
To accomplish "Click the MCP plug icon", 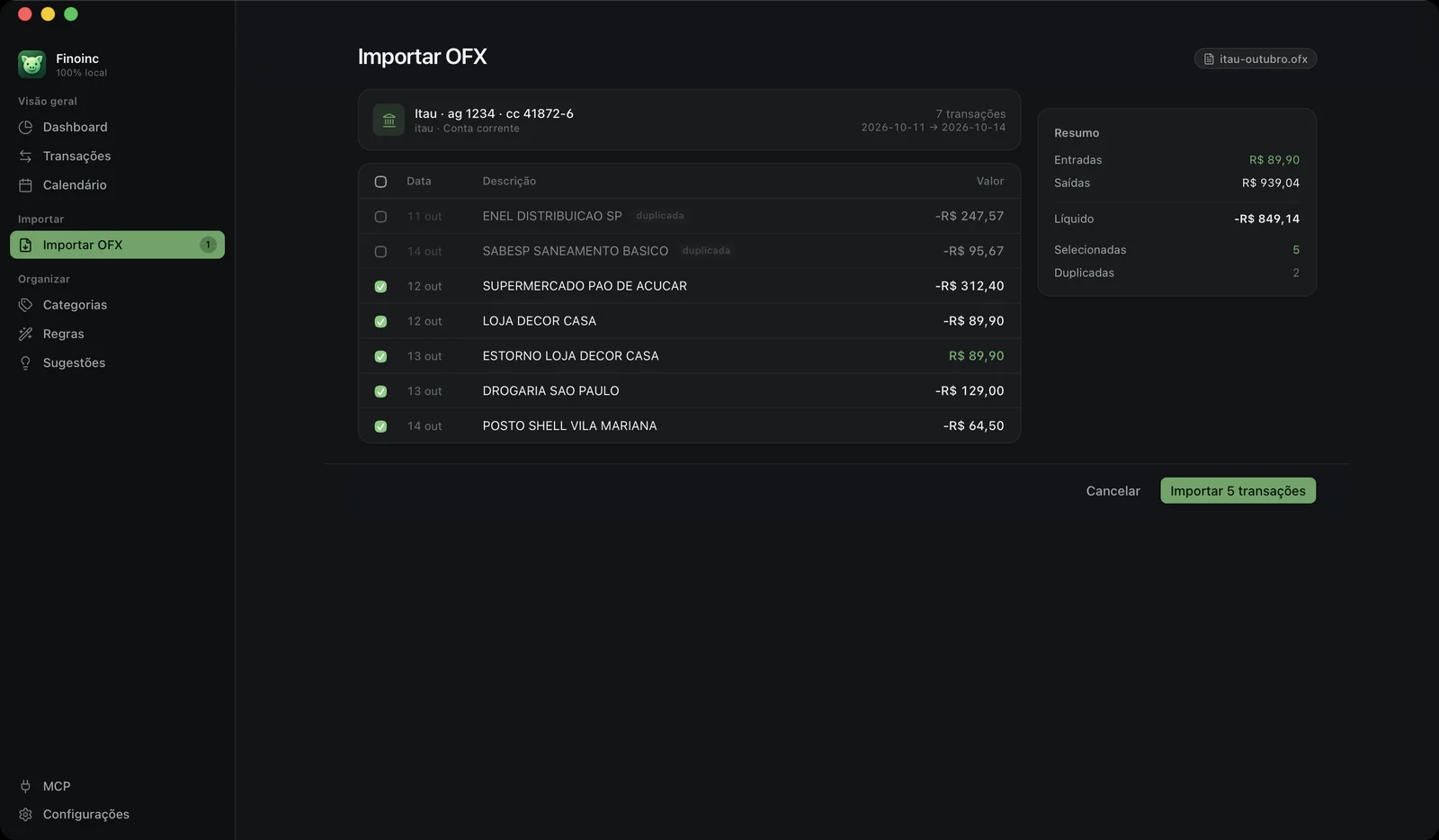I will pos(25,786).
